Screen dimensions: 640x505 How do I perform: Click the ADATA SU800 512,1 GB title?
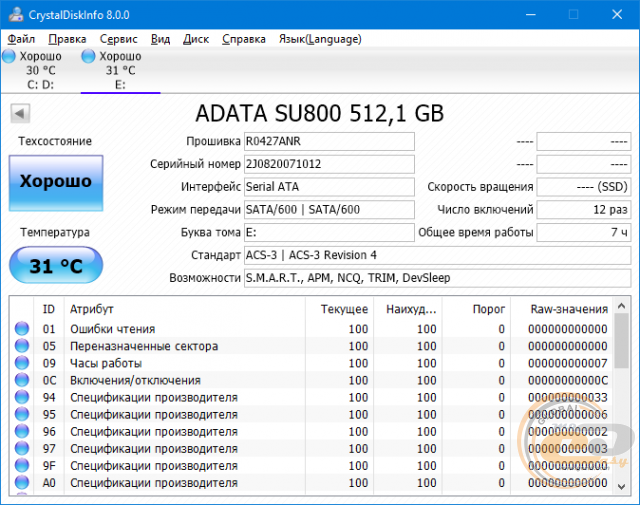click(x=320, y=113)
